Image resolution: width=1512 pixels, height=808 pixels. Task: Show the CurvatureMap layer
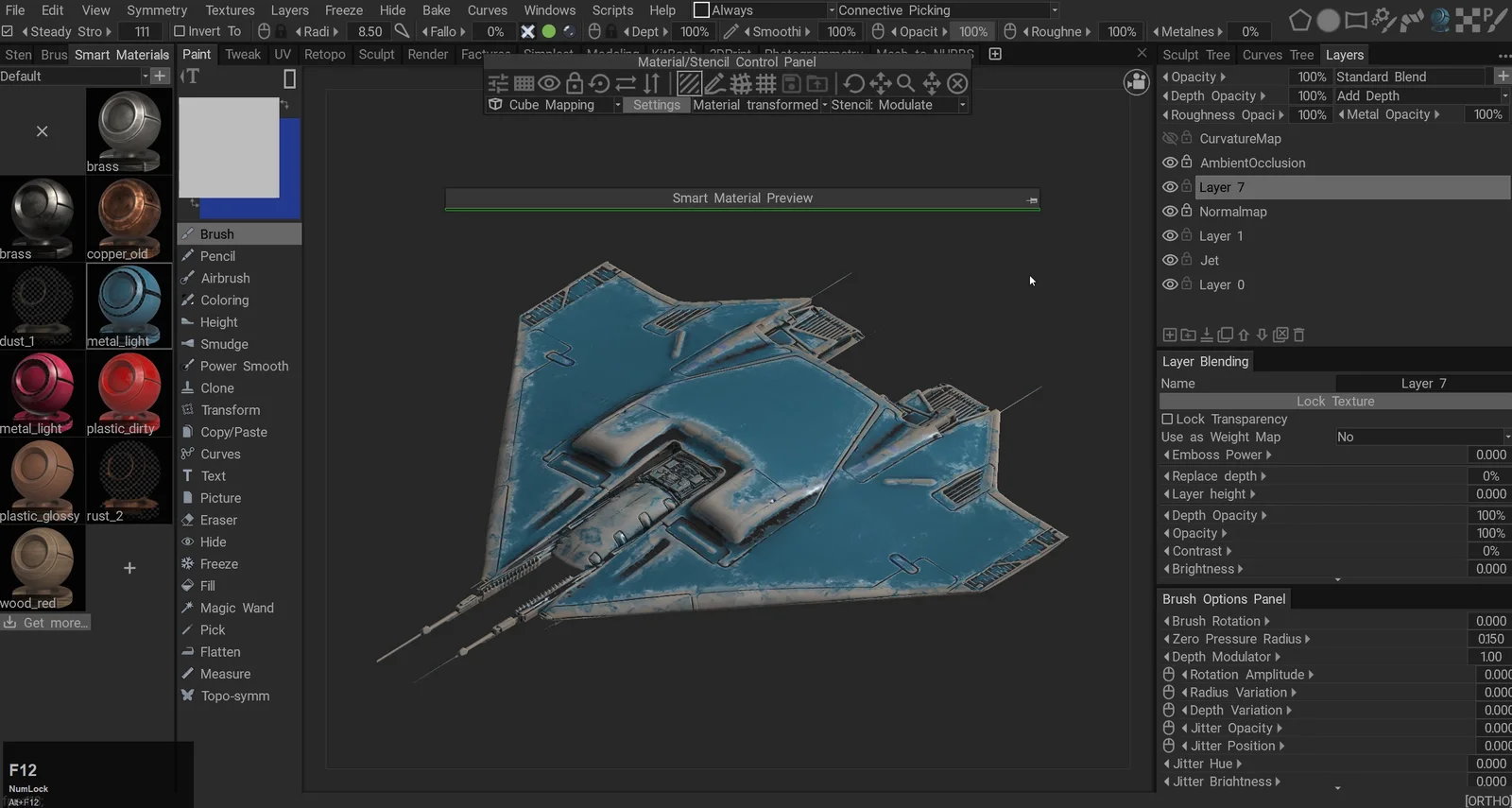[x=1170, y=138]
